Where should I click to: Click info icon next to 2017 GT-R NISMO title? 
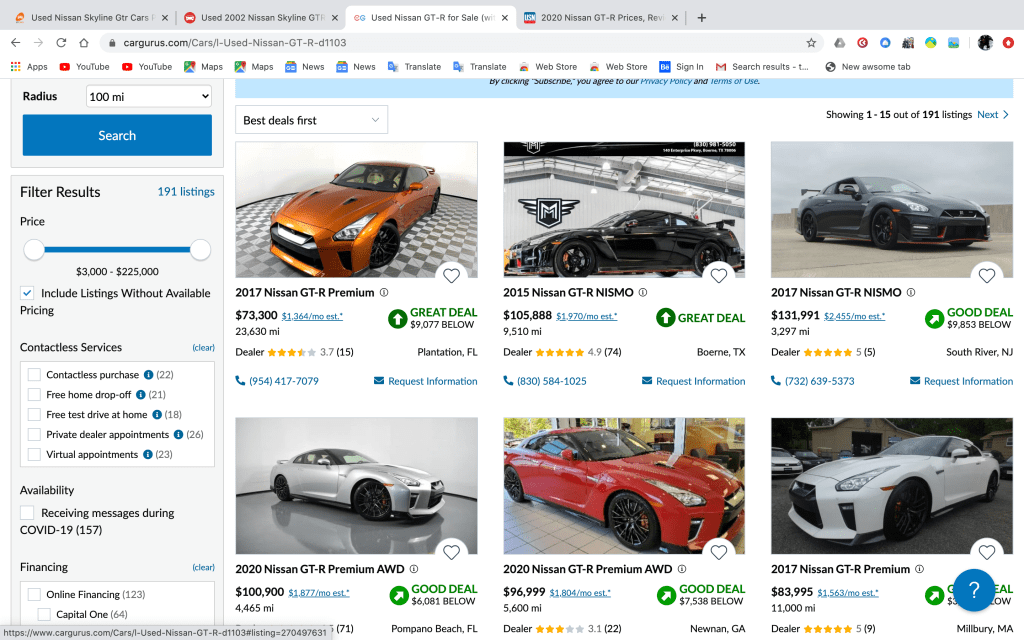[910, 293]
